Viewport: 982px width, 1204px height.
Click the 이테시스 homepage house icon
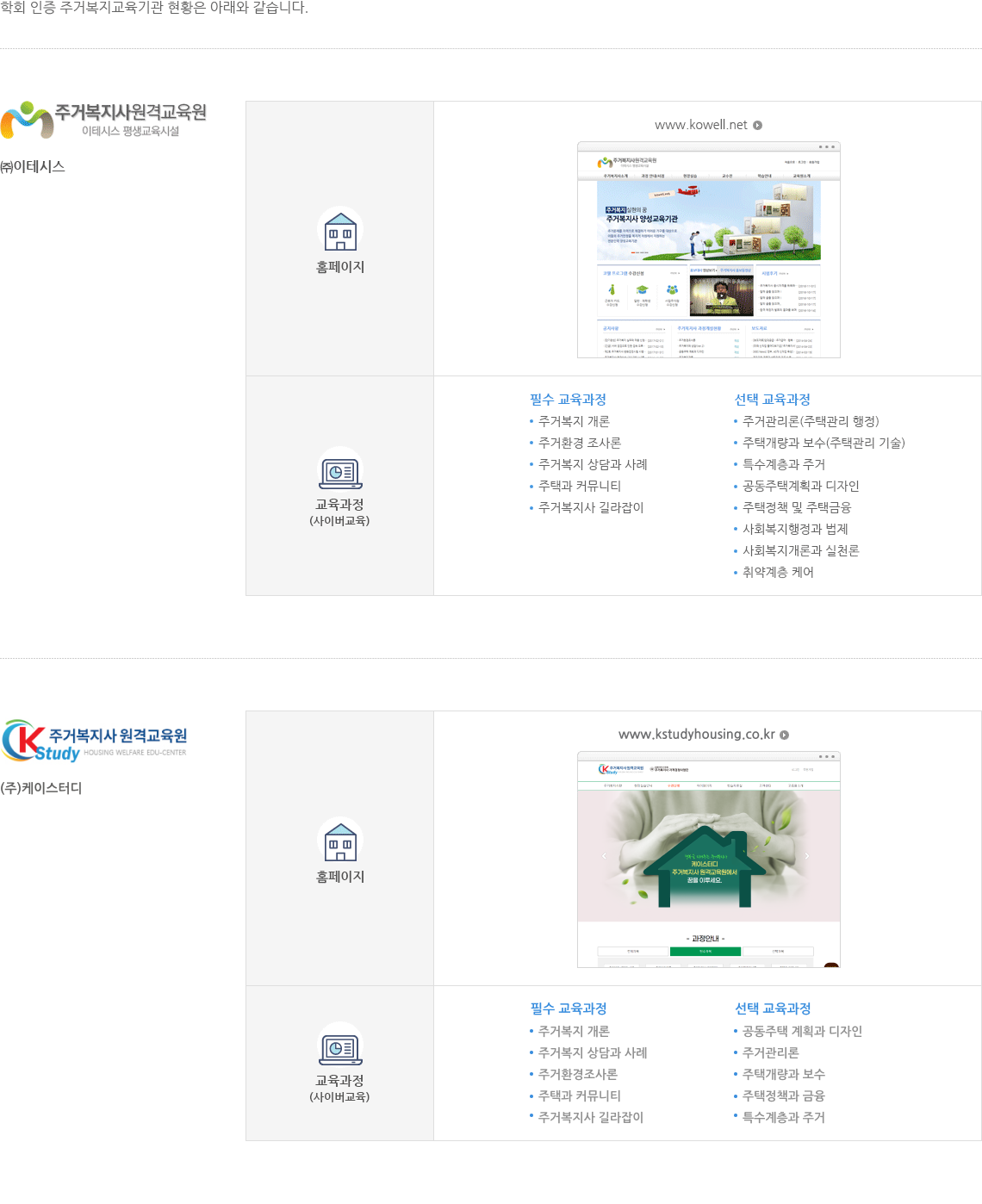[x=340, y=230]
